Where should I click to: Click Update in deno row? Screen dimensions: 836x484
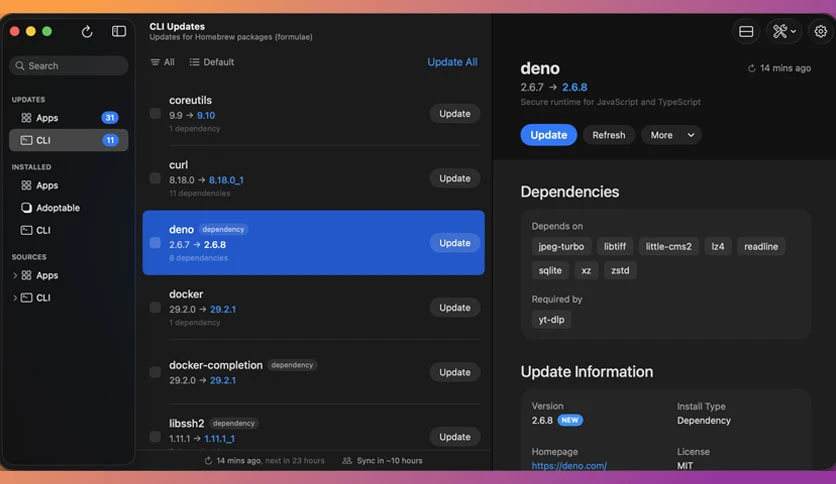pos(455,243)
